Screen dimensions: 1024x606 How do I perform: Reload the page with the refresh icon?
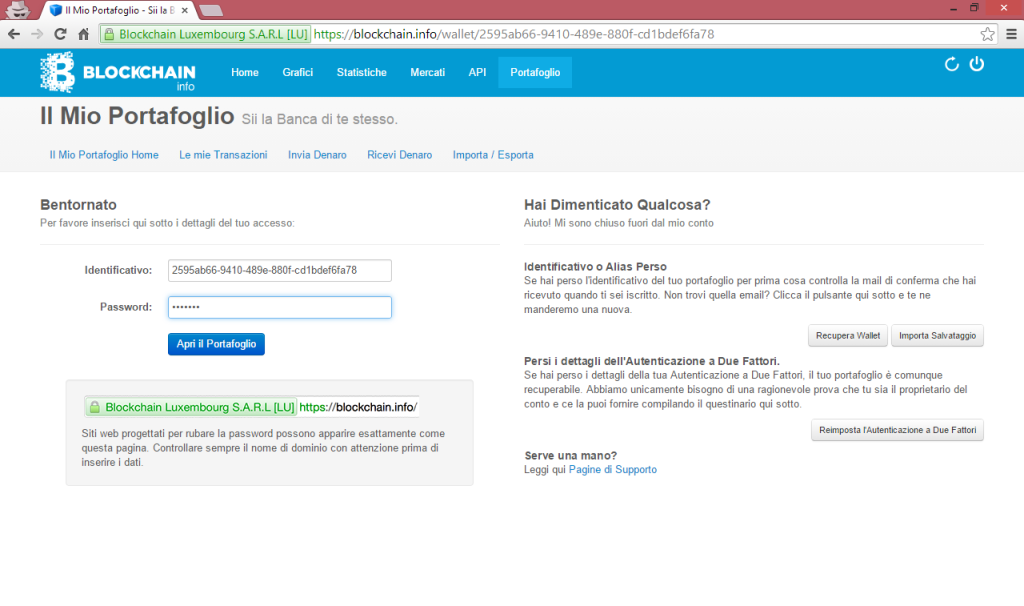pos(60,34)
